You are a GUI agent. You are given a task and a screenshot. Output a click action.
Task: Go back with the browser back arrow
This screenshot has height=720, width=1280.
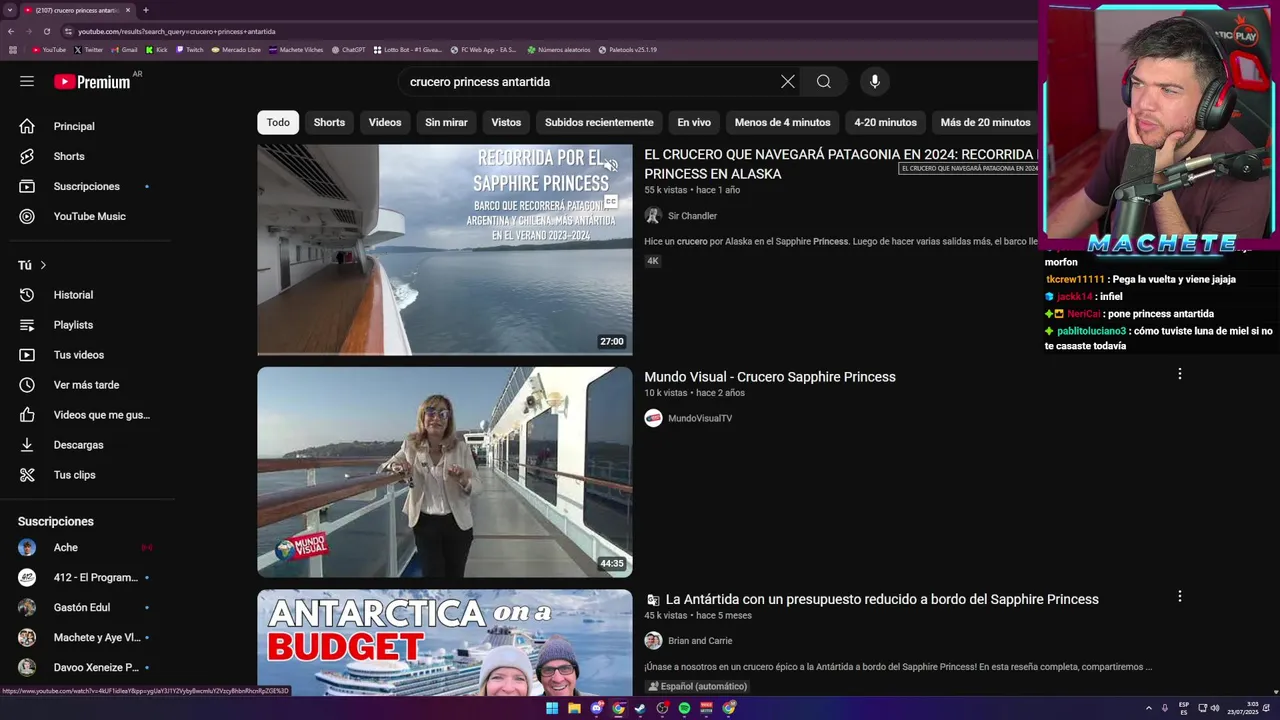coord(11,31)
